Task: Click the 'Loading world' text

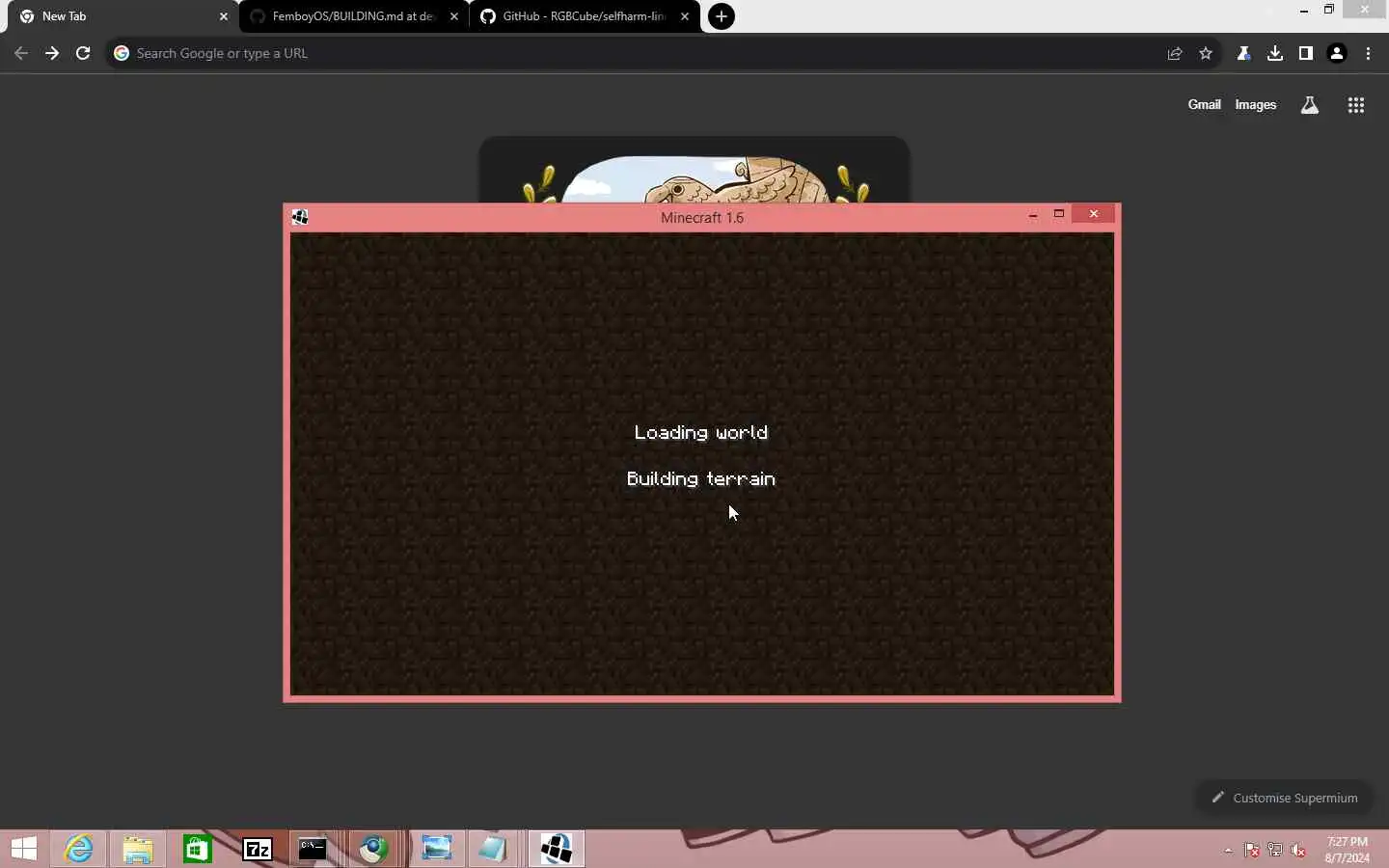Action: 701,433
